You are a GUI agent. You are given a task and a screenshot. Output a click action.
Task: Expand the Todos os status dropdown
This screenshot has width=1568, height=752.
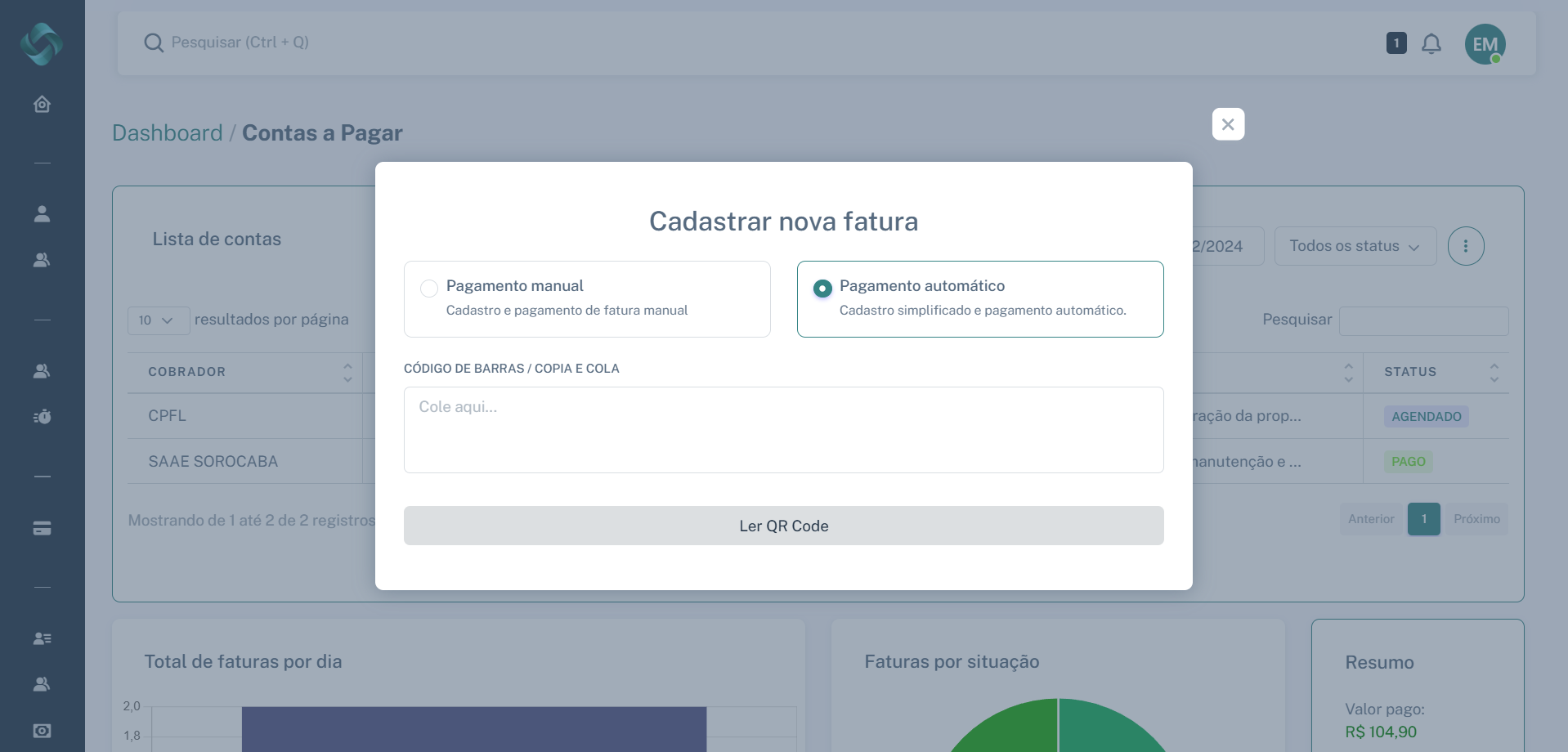click(1355, 246)
